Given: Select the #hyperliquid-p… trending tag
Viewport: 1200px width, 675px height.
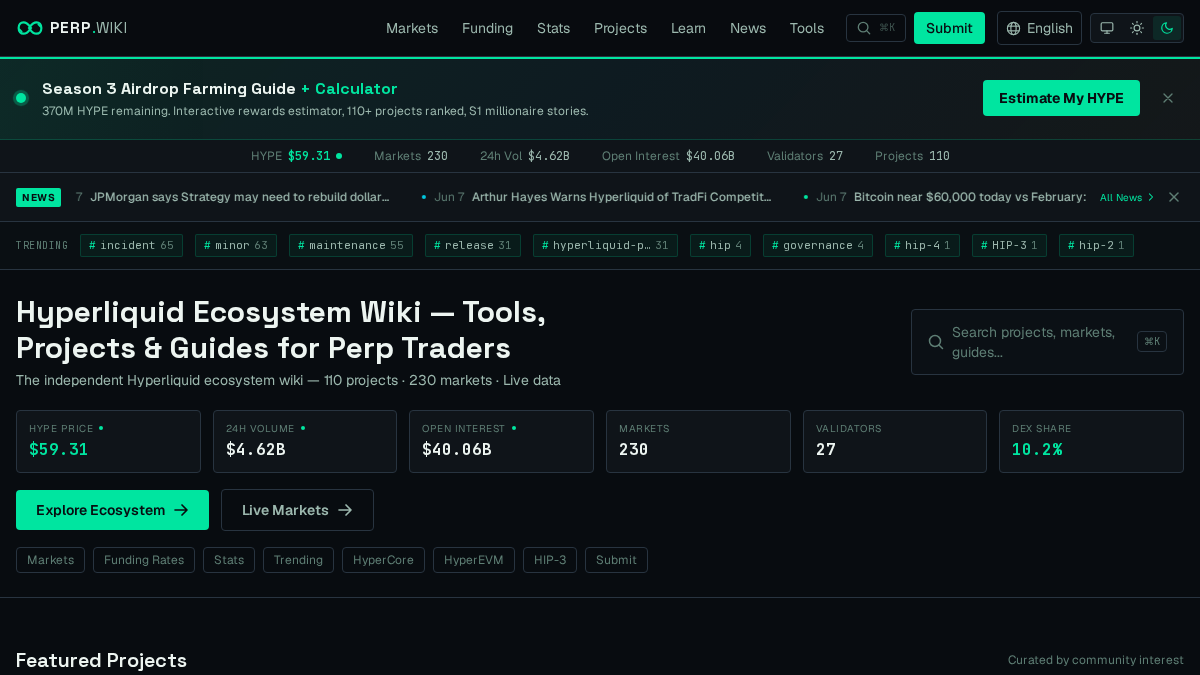Looking at the screenshot, I should click(605, 245).
